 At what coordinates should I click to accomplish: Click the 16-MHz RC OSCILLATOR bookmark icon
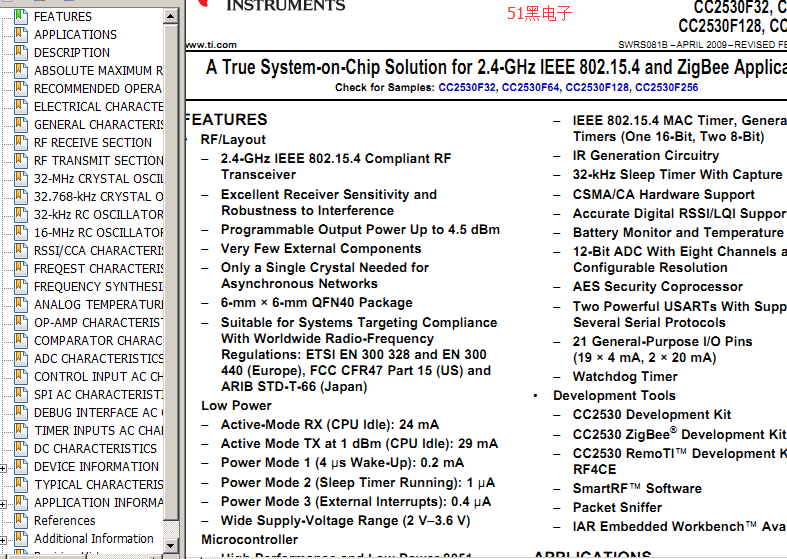click(x=21, y=233)
